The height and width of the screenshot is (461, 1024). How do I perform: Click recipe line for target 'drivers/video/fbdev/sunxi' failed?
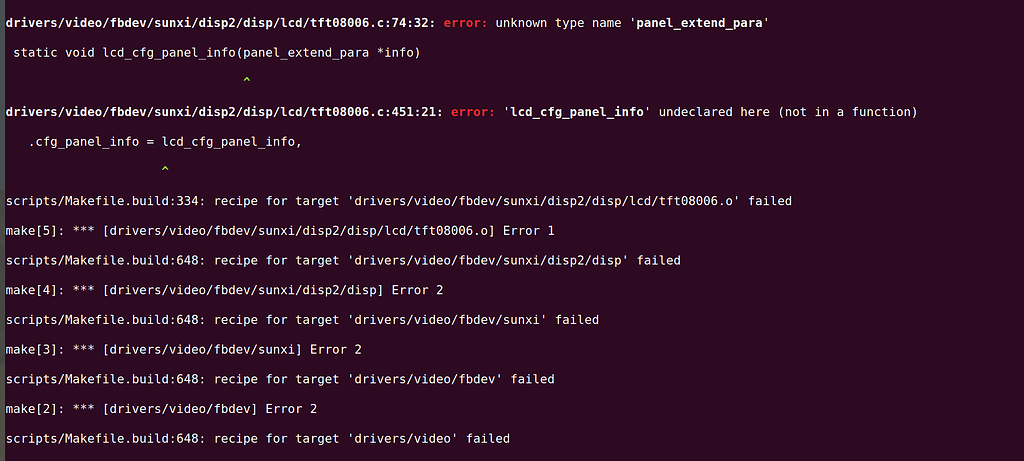tap(302, 320)
